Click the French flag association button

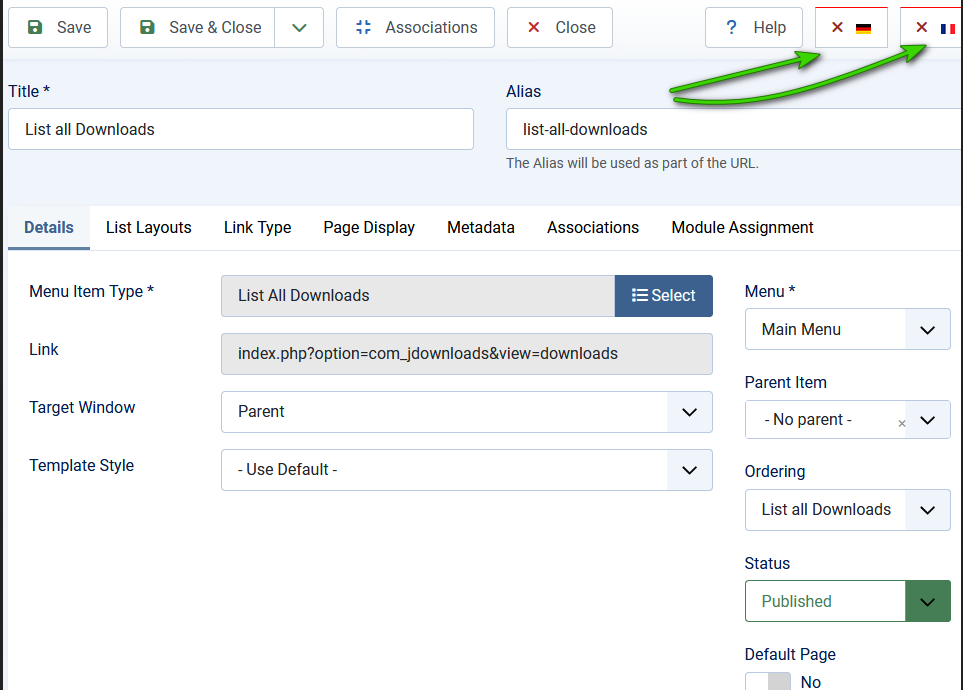pyautogui.click(x=933, y=28)
